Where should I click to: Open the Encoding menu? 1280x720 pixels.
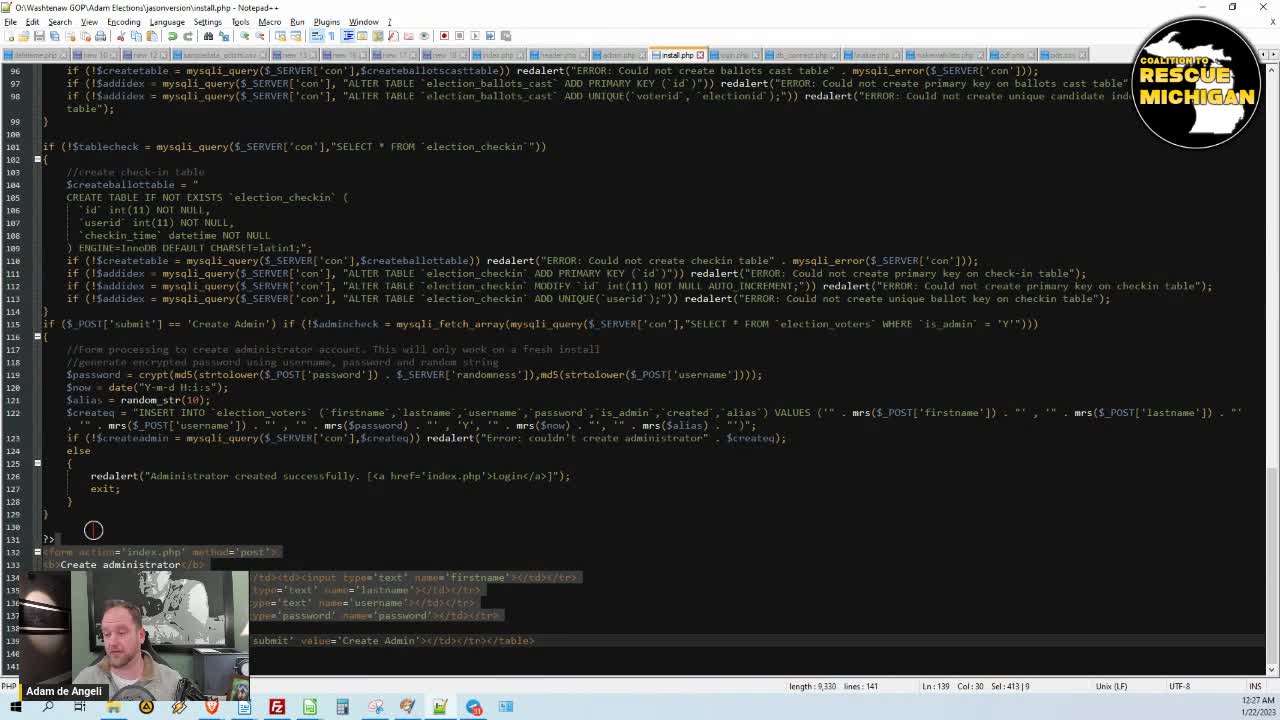(123, 22)
